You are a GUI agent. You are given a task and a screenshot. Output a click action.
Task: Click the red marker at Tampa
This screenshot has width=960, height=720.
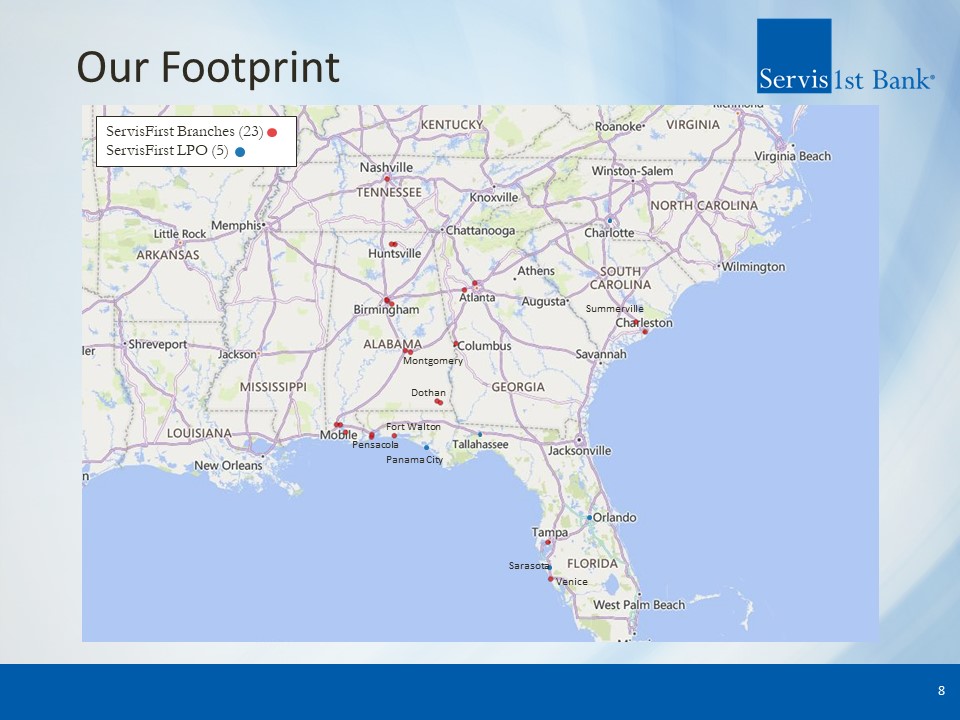point(548,542)
